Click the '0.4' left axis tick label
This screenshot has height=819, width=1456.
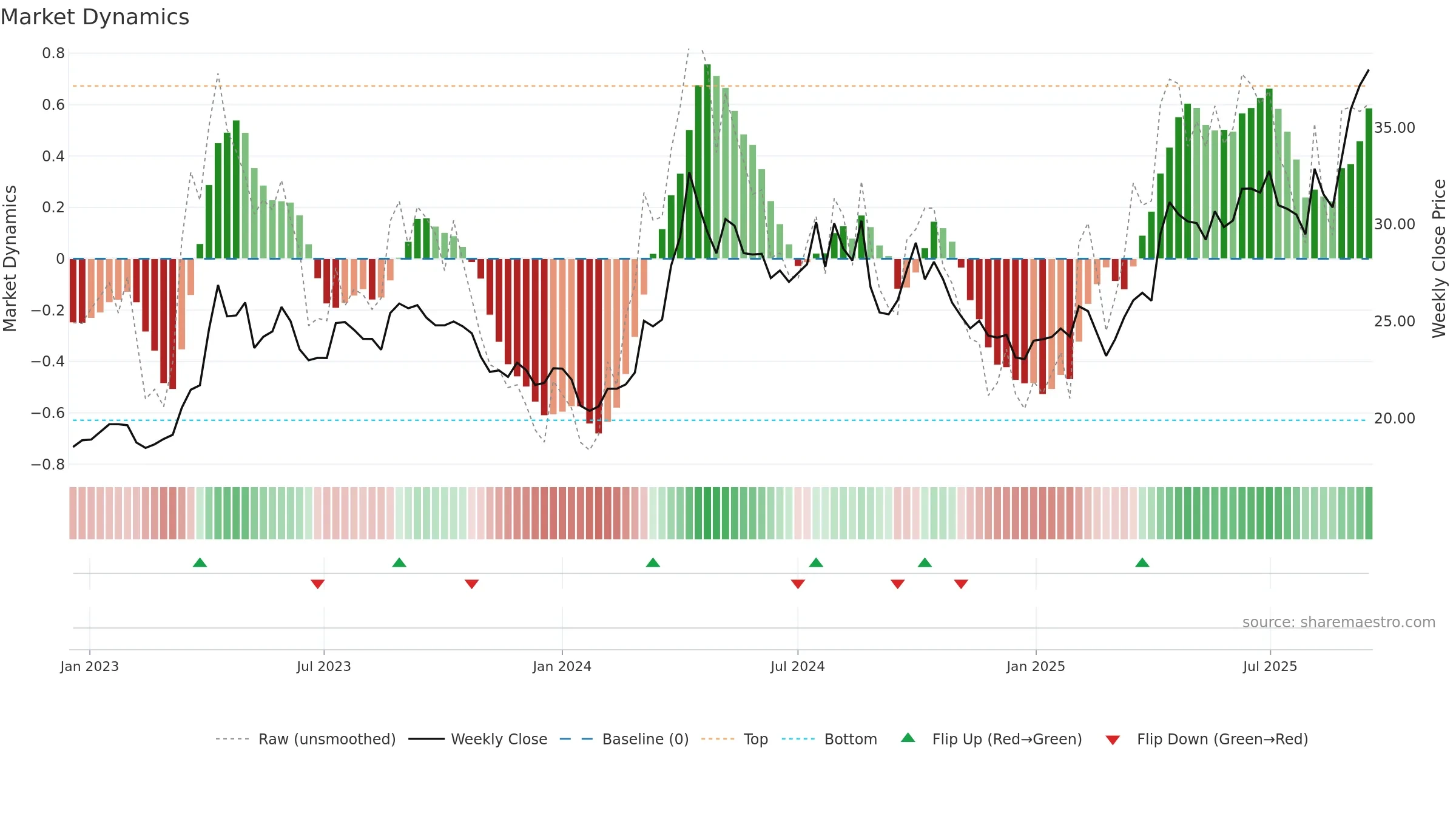click(x=53, y=156)
